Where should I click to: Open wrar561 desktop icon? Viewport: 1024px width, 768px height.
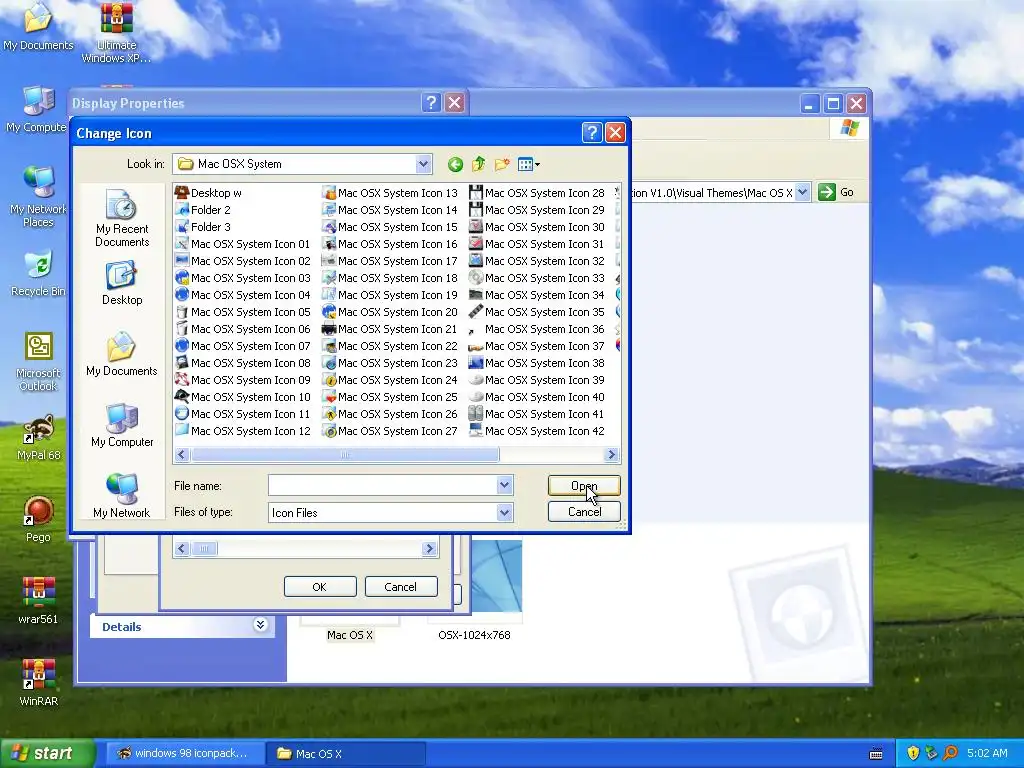38,601
